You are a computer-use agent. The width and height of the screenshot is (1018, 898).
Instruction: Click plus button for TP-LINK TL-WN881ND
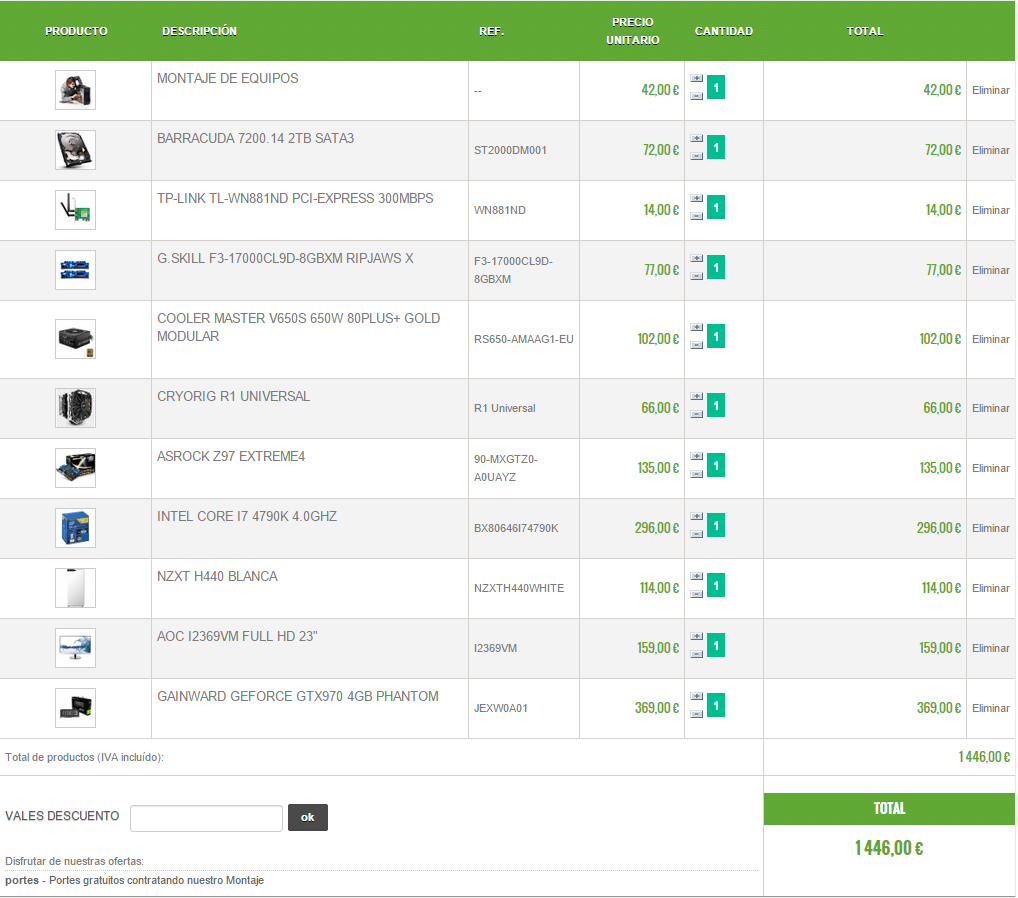[696, 198]
